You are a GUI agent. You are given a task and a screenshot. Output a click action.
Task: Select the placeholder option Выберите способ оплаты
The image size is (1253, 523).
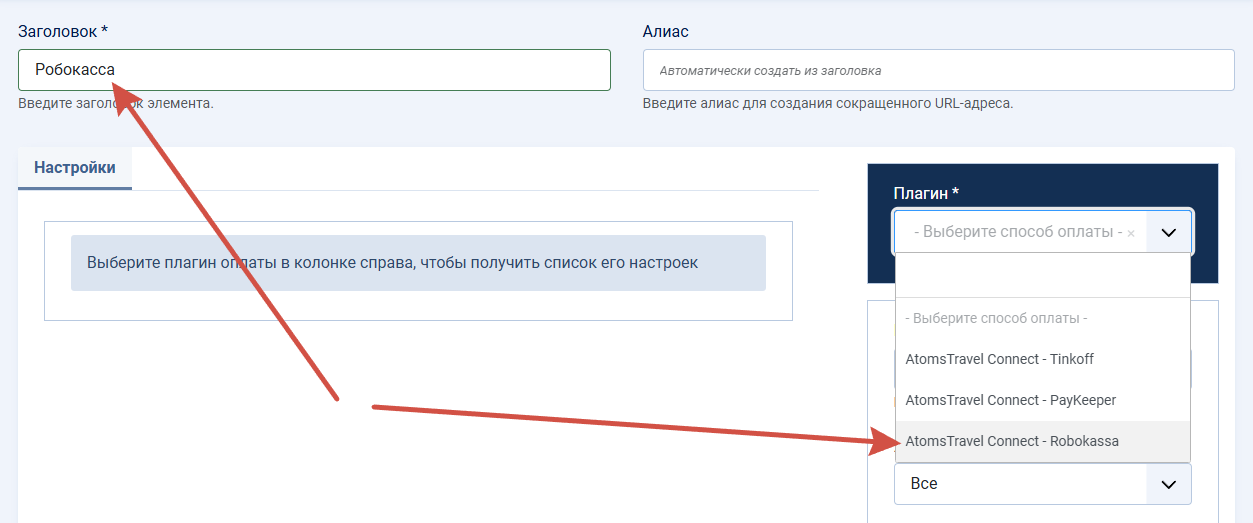coord(1043,318)
